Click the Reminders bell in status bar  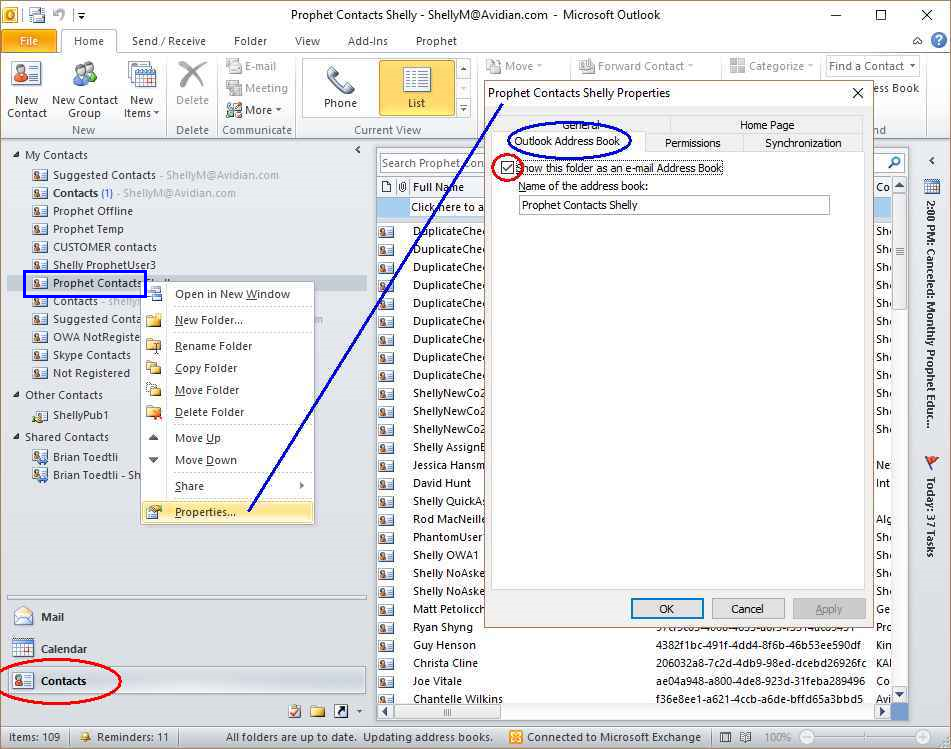tap(86, 737)
